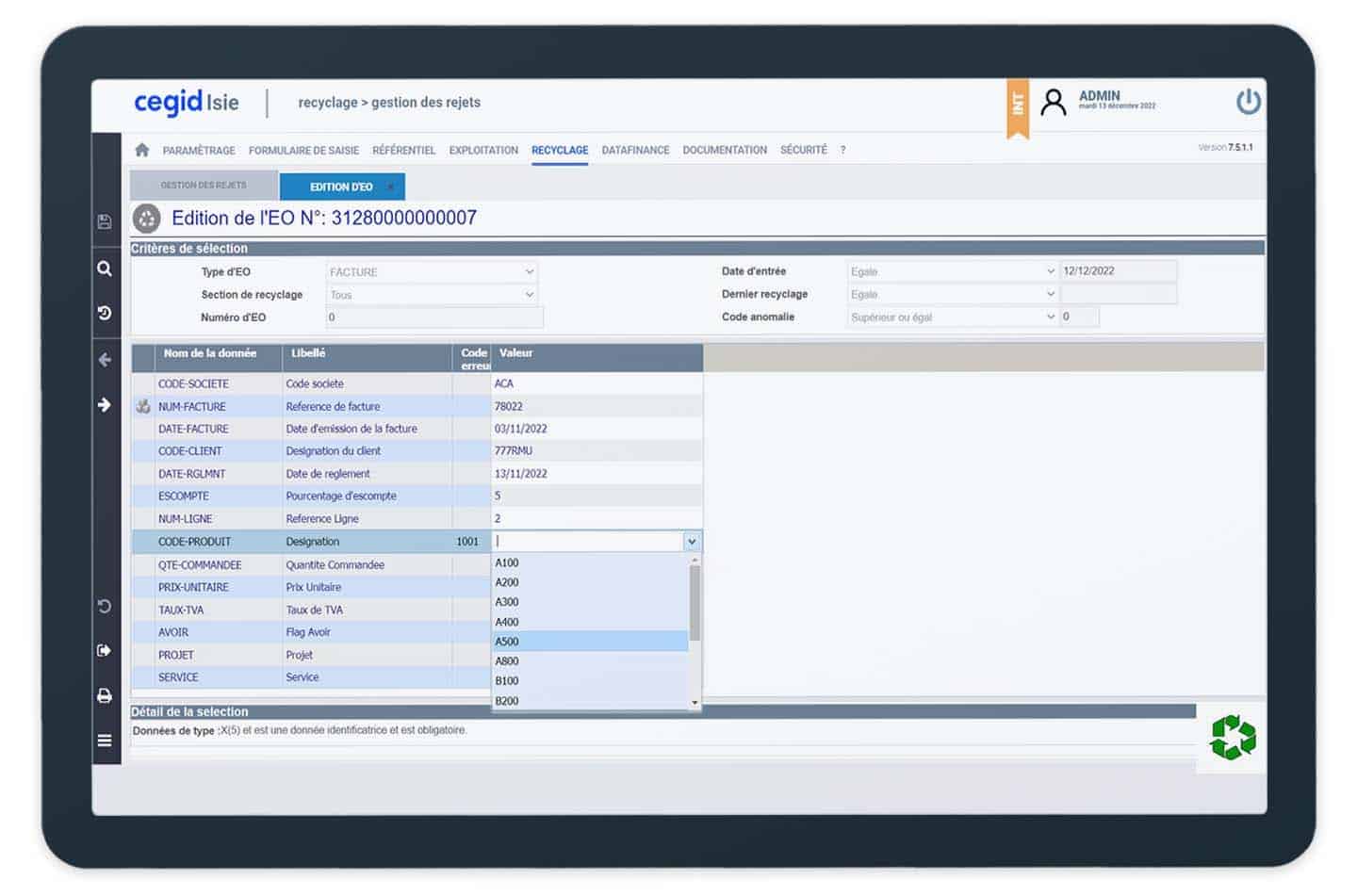Screen dimensions: 1357x896
Task: Toggle the CODE-PRODUIT value dropdown arrow
Action: click(692, 542)
